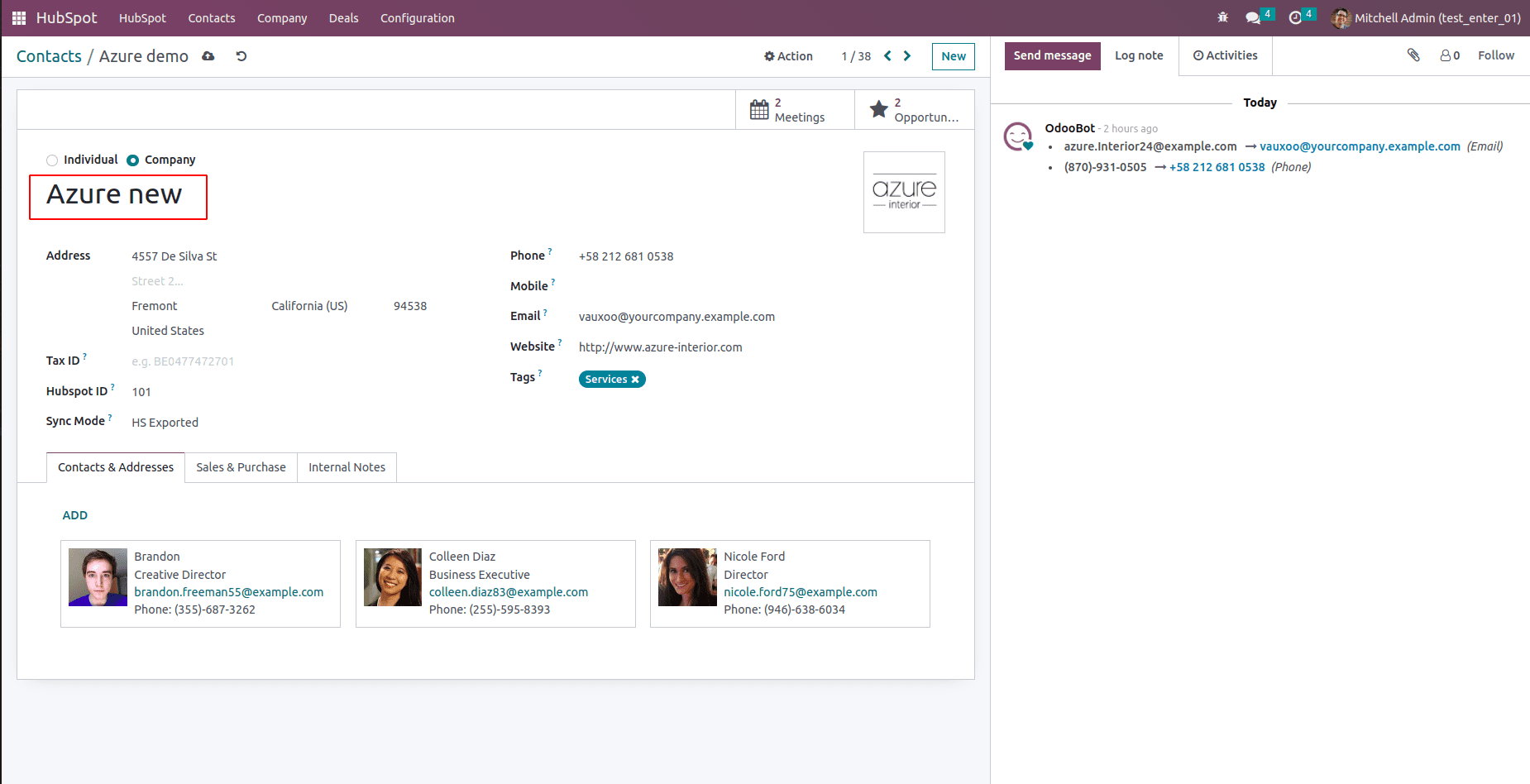Open Colleen Diaz's contact avatar
The image size is (1530, 784).
[x=393, y=577]
